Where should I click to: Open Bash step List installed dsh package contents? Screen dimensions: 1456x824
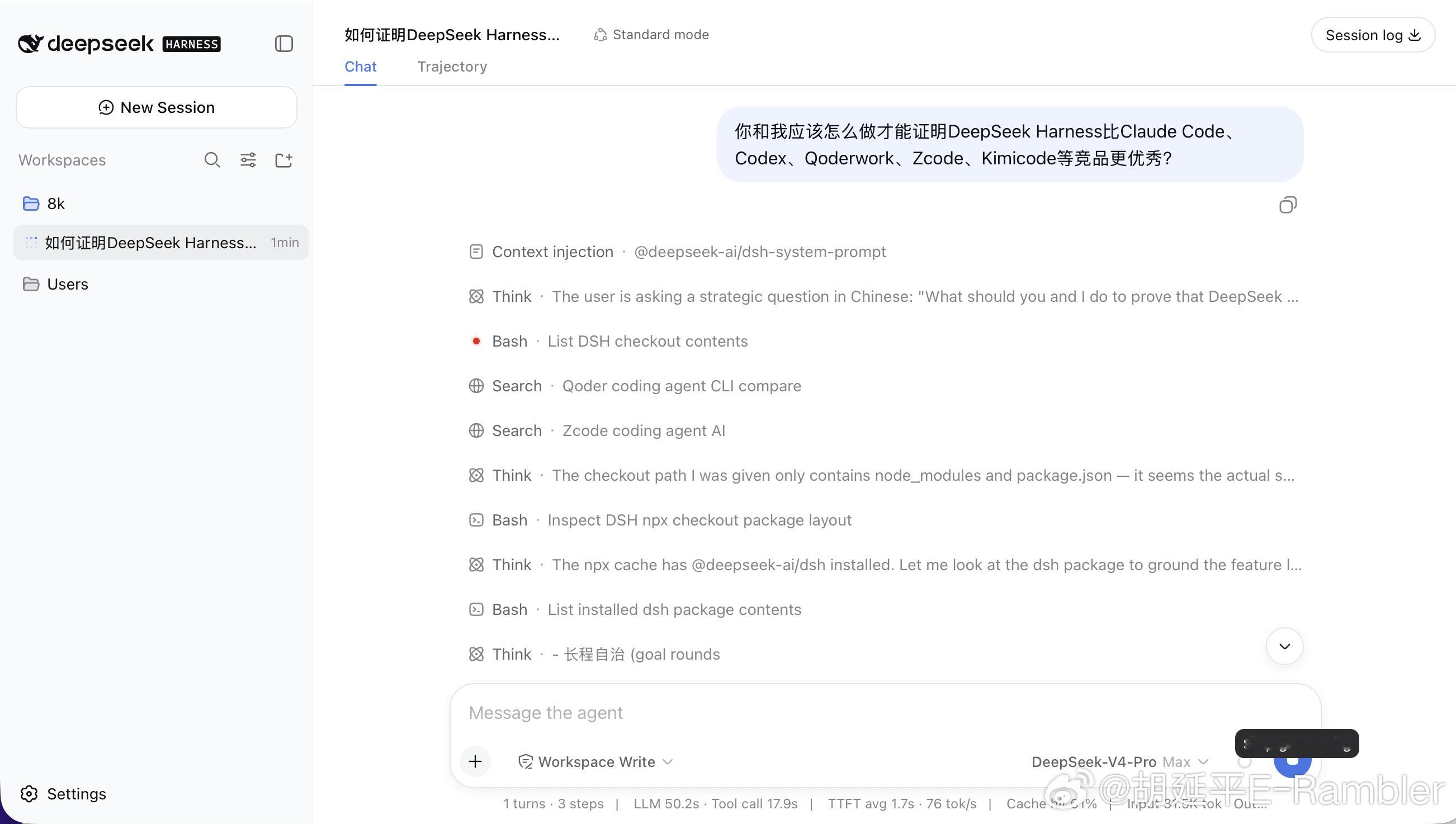635,609
